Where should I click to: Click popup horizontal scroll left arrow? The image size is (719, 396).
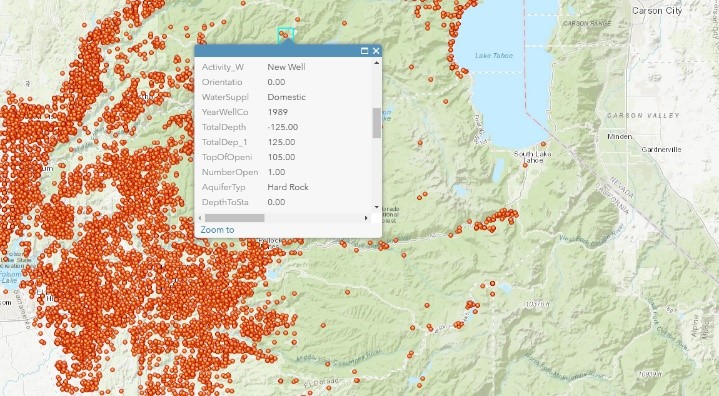[x=199, y=218]
